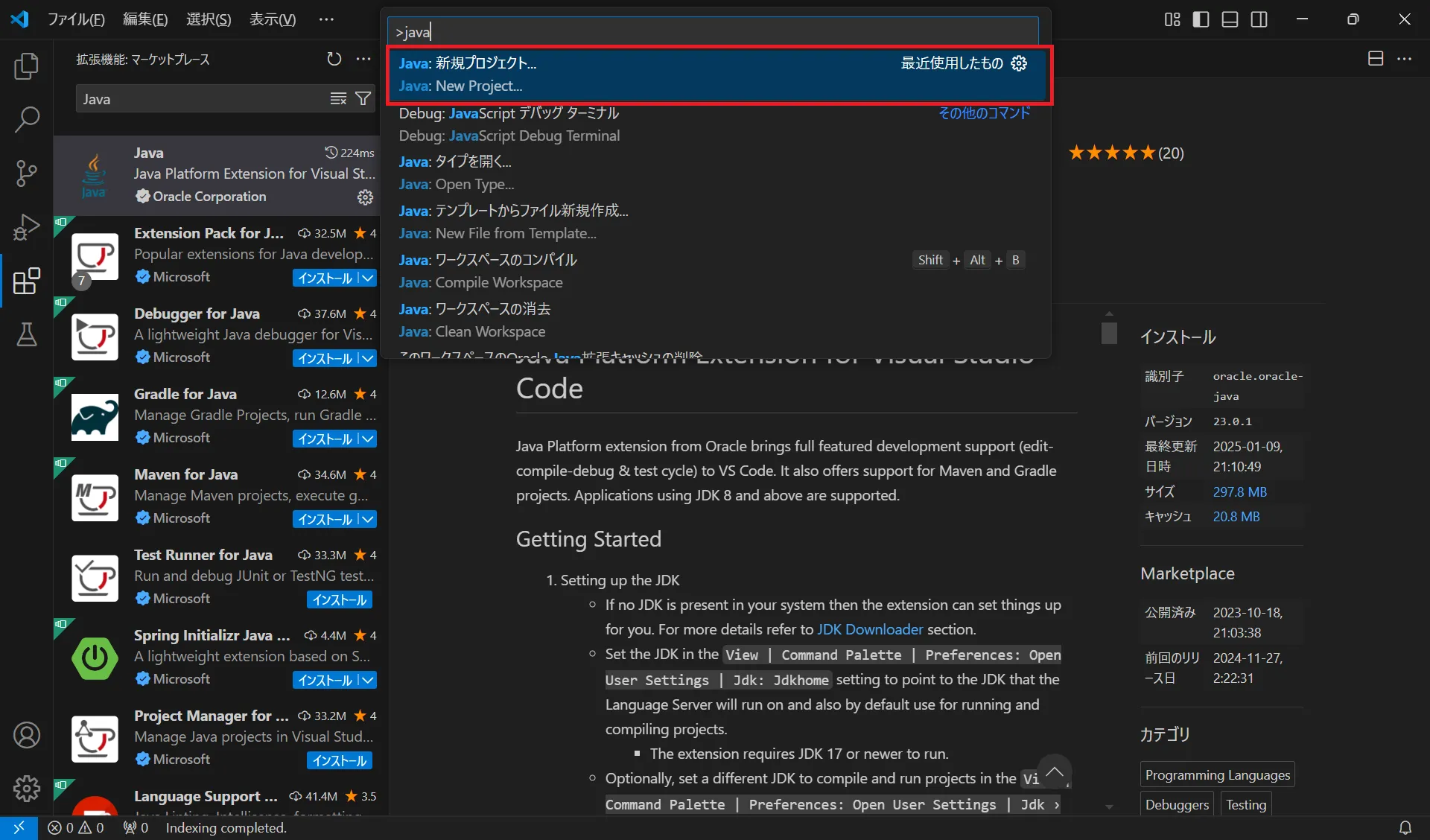Install Project Manager for Java
Screen dimensions: 1430x840
[x=340, y=760]
